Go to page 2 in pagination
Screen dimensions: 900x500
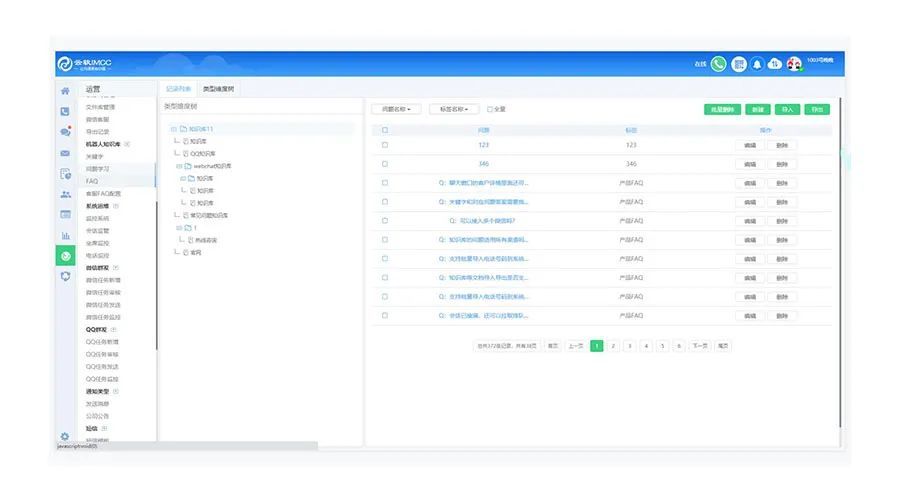(x=613, y=346)
